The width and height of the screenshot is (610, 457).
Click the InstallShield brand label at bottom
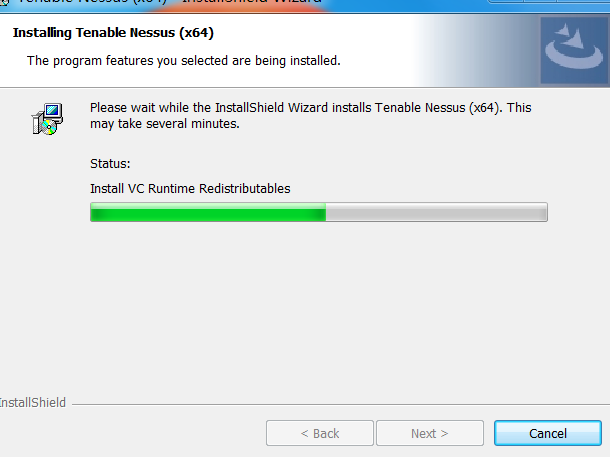[33, 403]
